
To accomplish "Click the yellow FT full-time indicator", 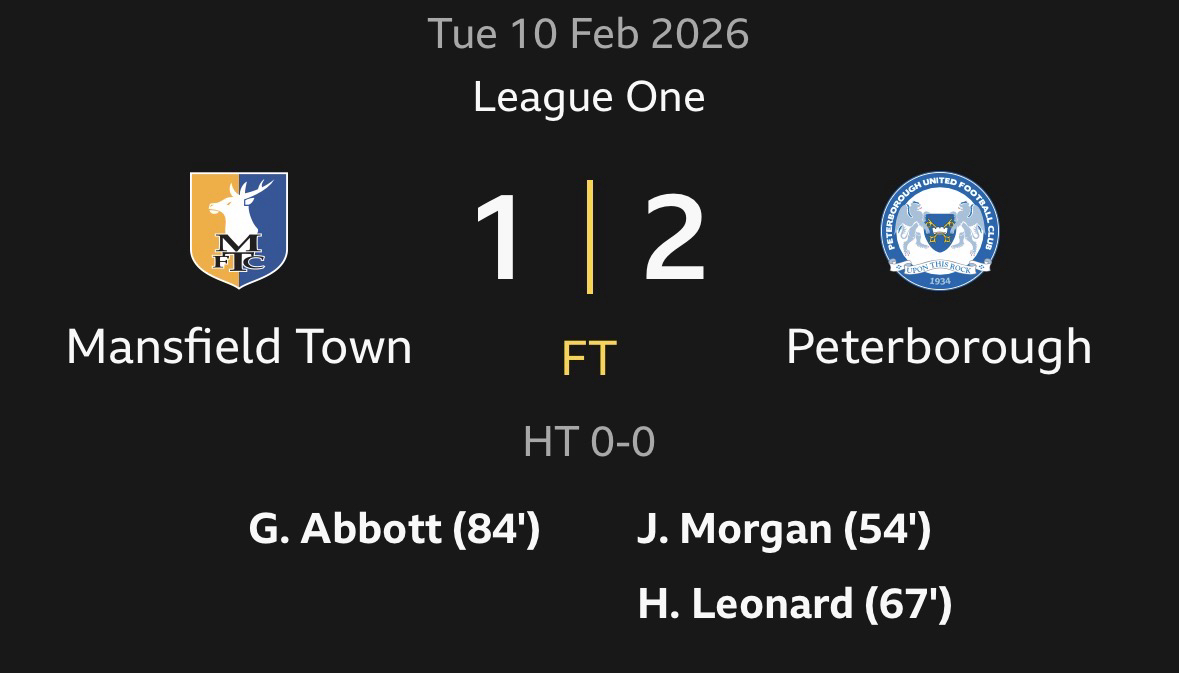I will pyautogui.click(x=589, y=359).
